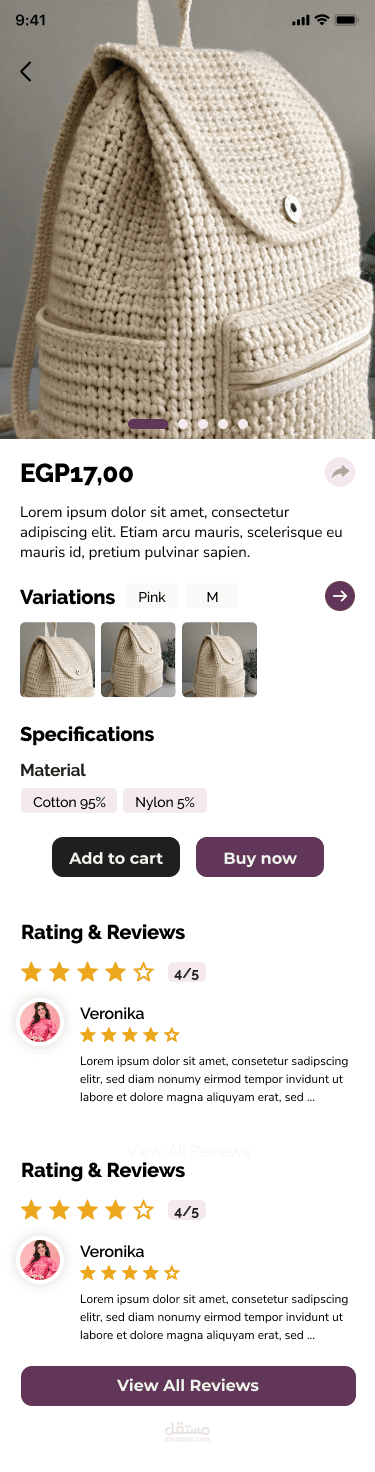Tap the back arrow icon

point(26,71)
